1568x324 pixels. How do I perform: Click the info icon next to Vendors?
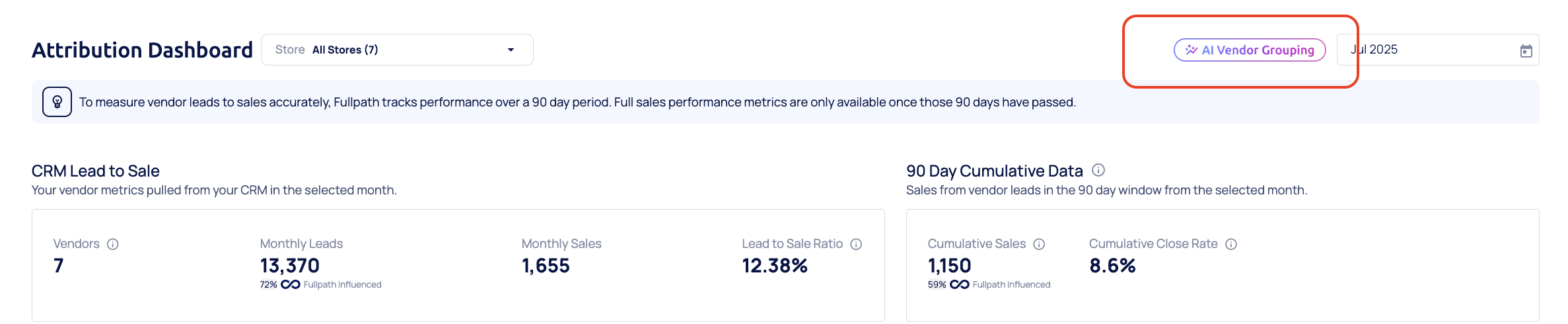[x=113, y=244]
